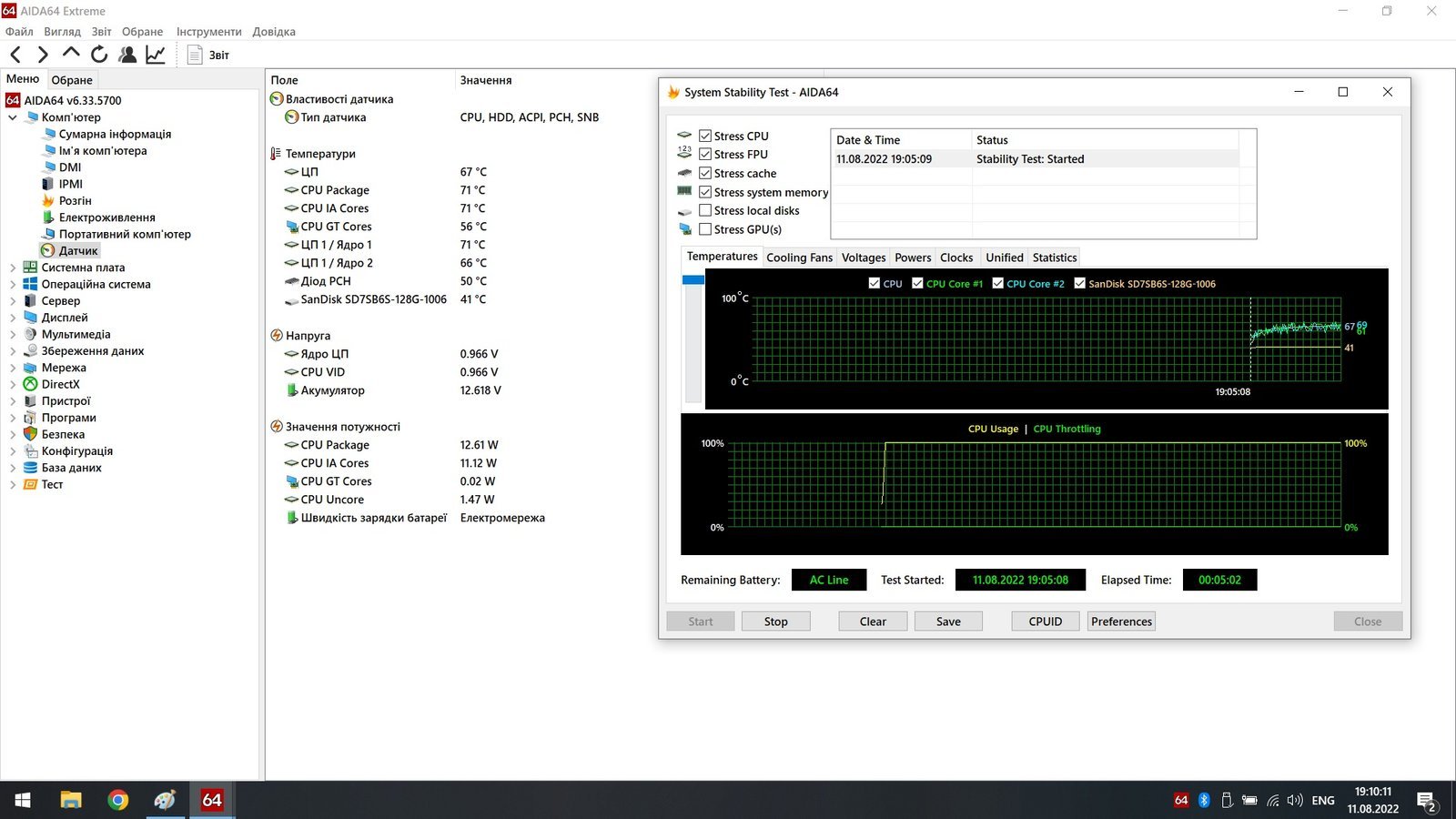Toggle the Stress system memory checkbox
The image size is (1456, 819).
coord(705,192)
